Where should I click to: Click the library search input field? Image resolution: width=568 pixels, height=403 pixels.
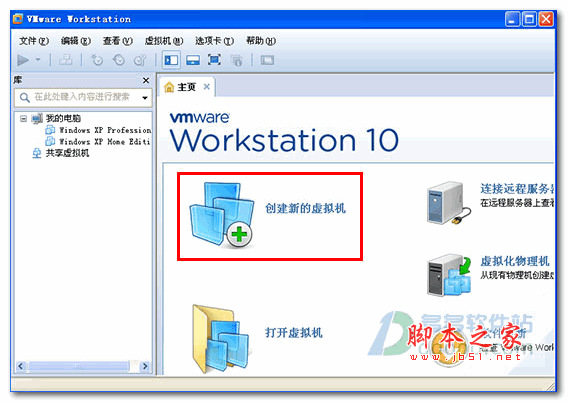coord(83,97)
